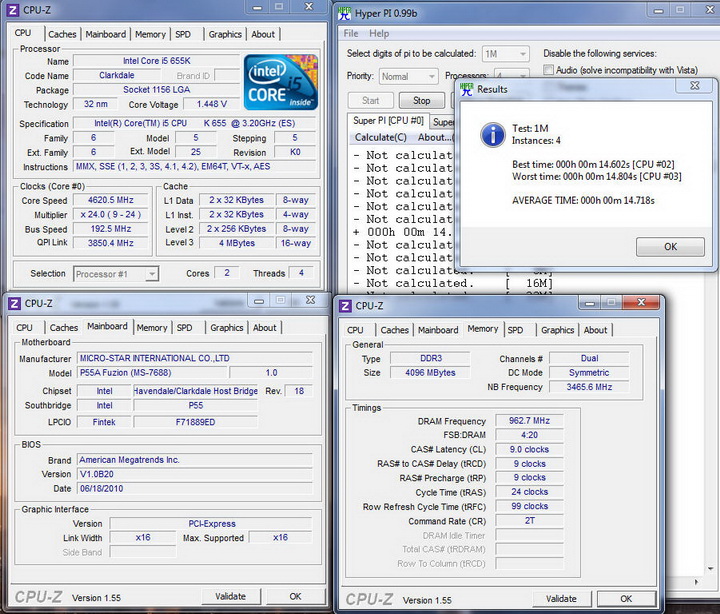Image resolution: width=720 pixels, height=614 pixels.
Task: Click the NB Frequency value 3465.6 MHz
Action: click(x=589, y=387)
